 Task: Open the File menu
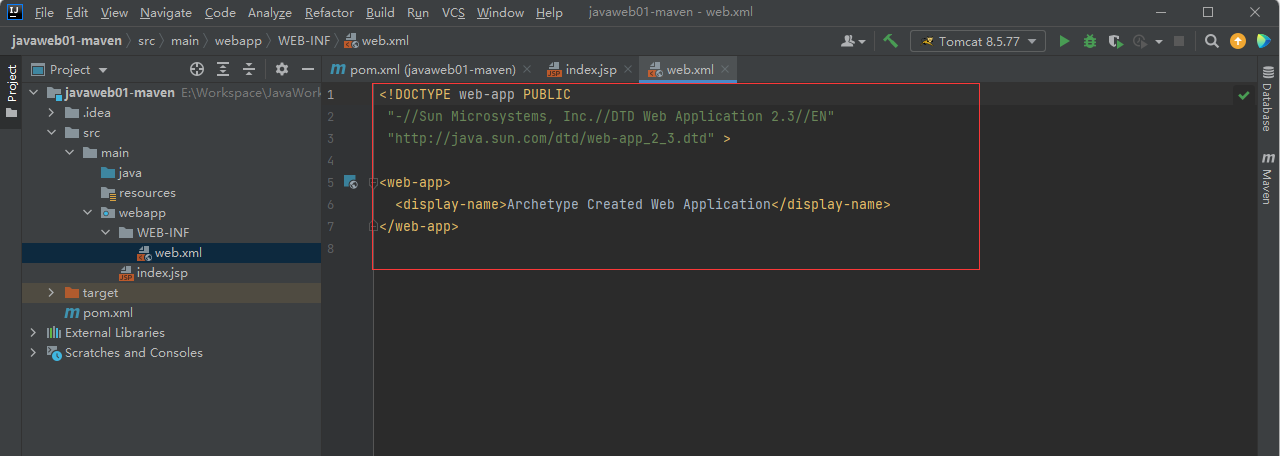(44, 13)
